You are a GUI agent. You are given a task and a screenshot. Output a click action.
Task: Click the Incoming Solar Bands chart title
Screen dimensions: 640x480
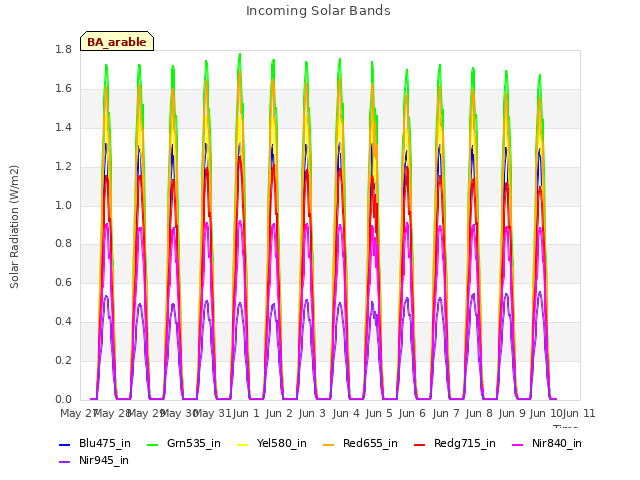[318, 11]
